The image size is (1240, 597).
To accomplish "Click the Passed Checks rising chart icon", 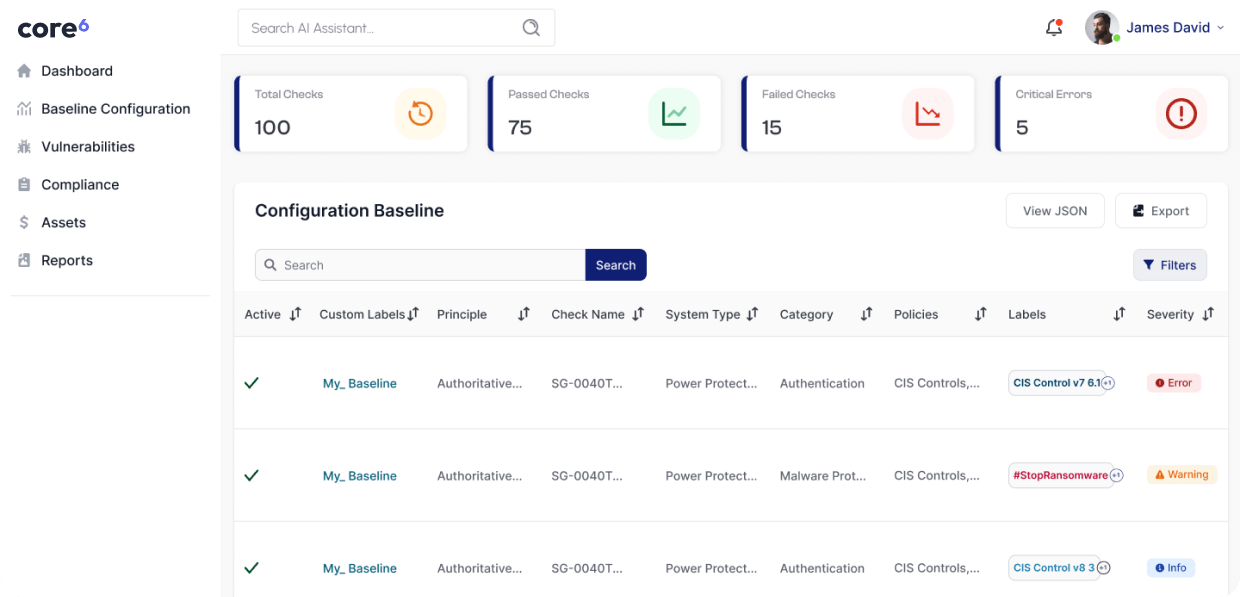I will click(674, 113).
